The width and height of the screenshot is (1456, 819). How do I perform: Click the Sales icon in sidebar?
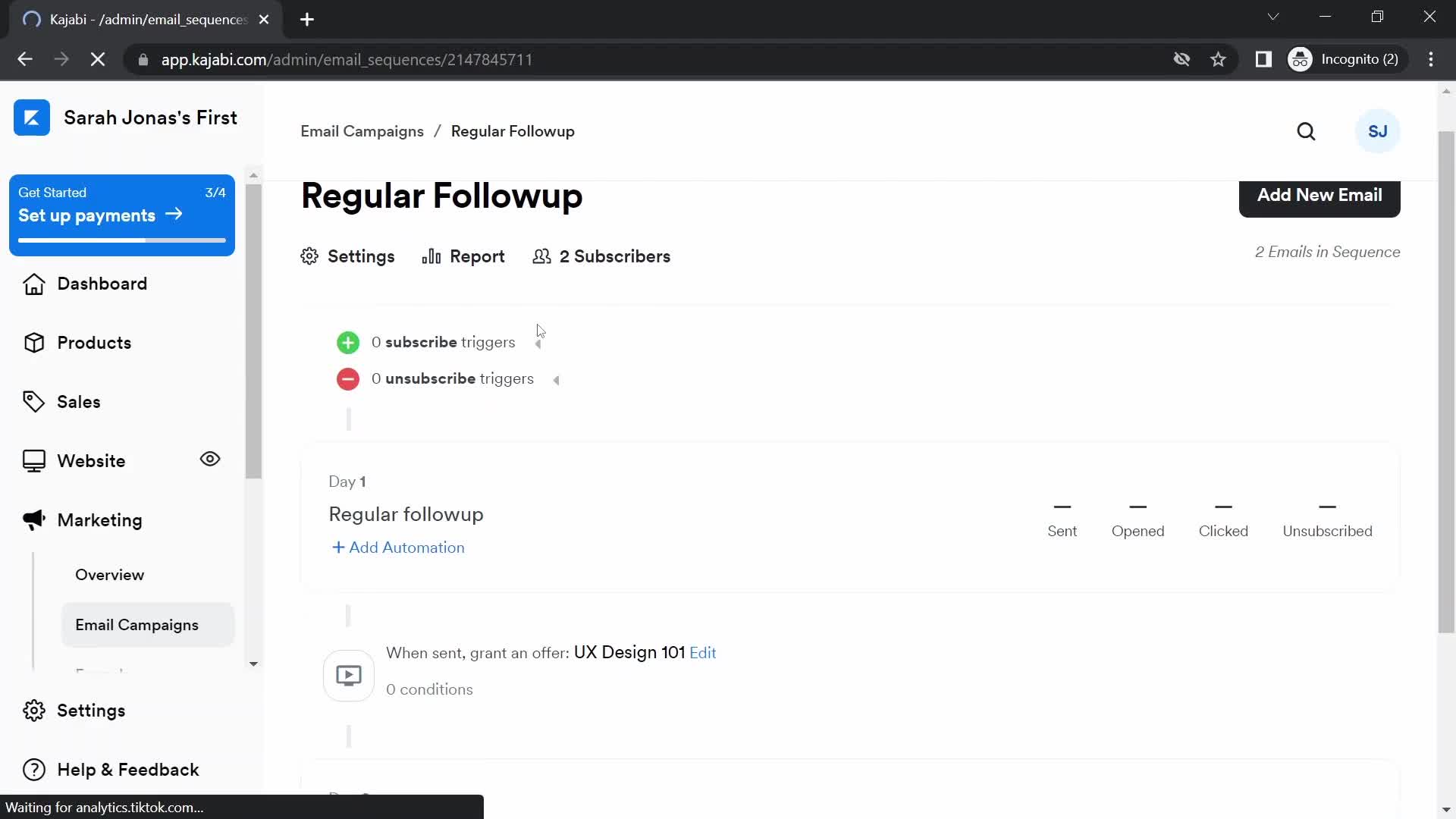33,402
